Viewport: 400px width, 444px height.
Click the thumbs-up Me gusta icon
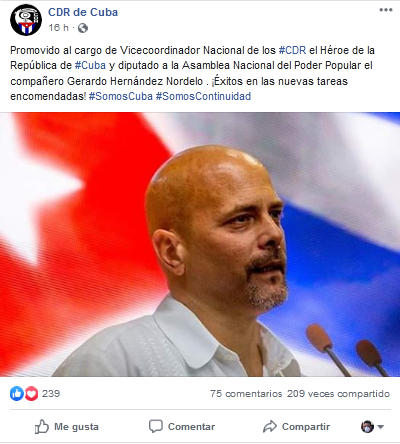point(42,427)
